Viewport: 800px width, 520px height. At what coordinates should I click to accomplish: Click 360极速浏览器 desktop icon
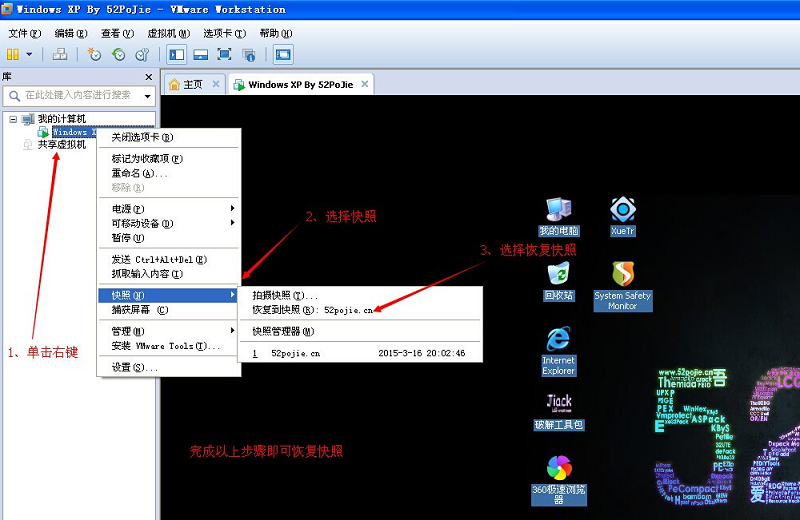[559, 480]
